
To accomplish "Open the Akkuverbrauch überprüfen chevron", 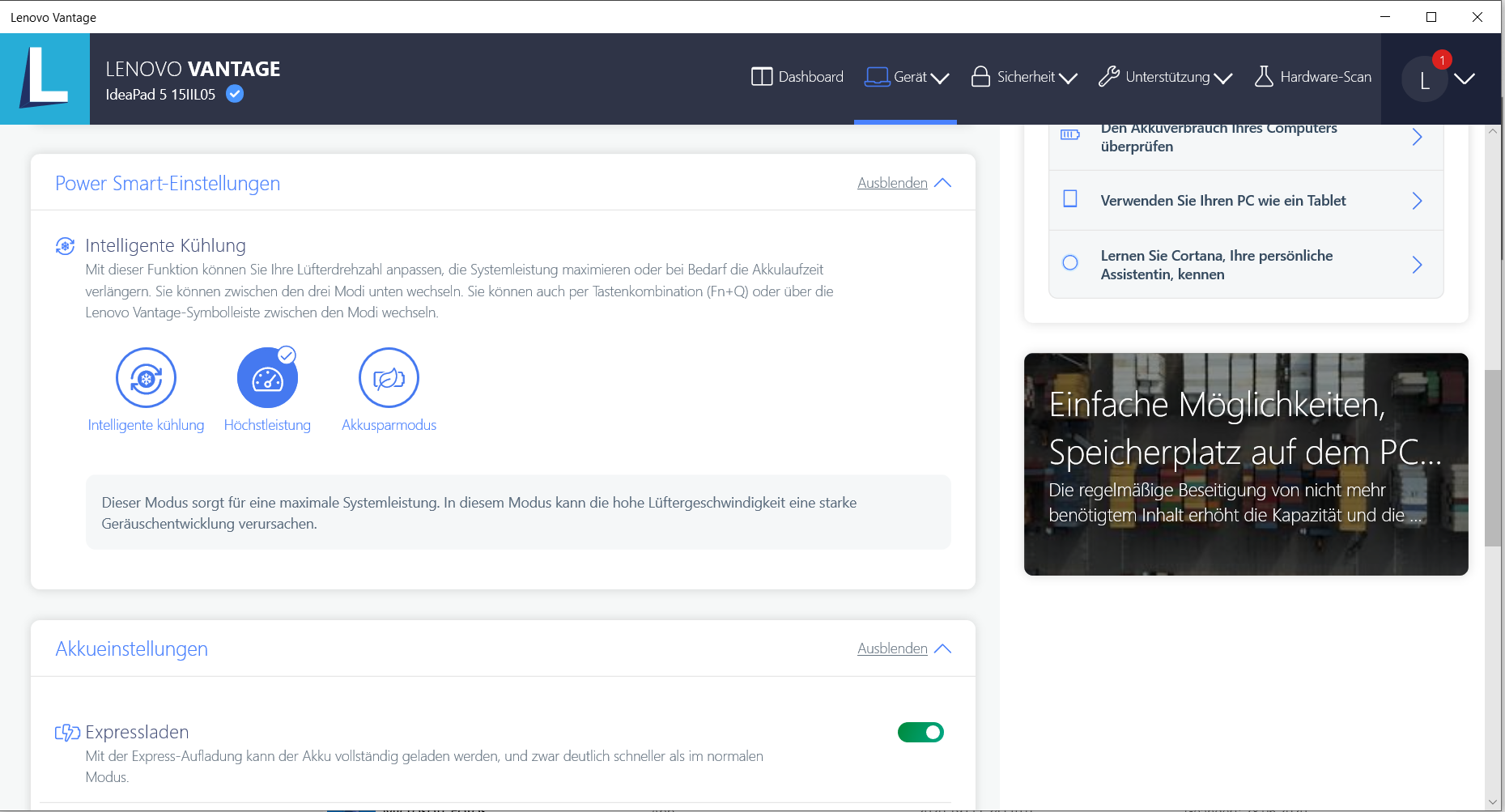I will pyautogui.click(x=1417, y=137).
